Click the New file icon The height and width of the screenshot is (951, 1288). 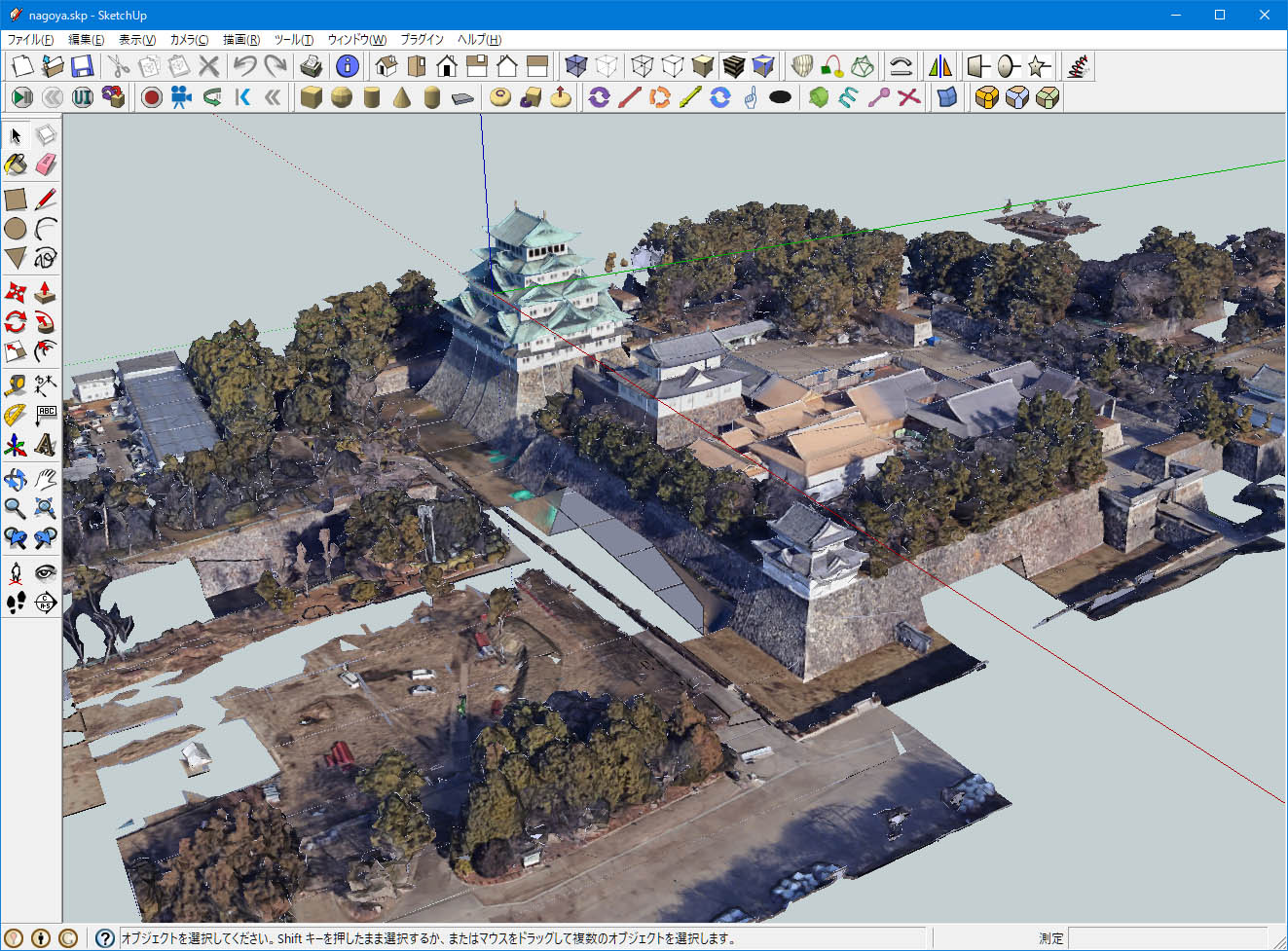click(22, 66)
